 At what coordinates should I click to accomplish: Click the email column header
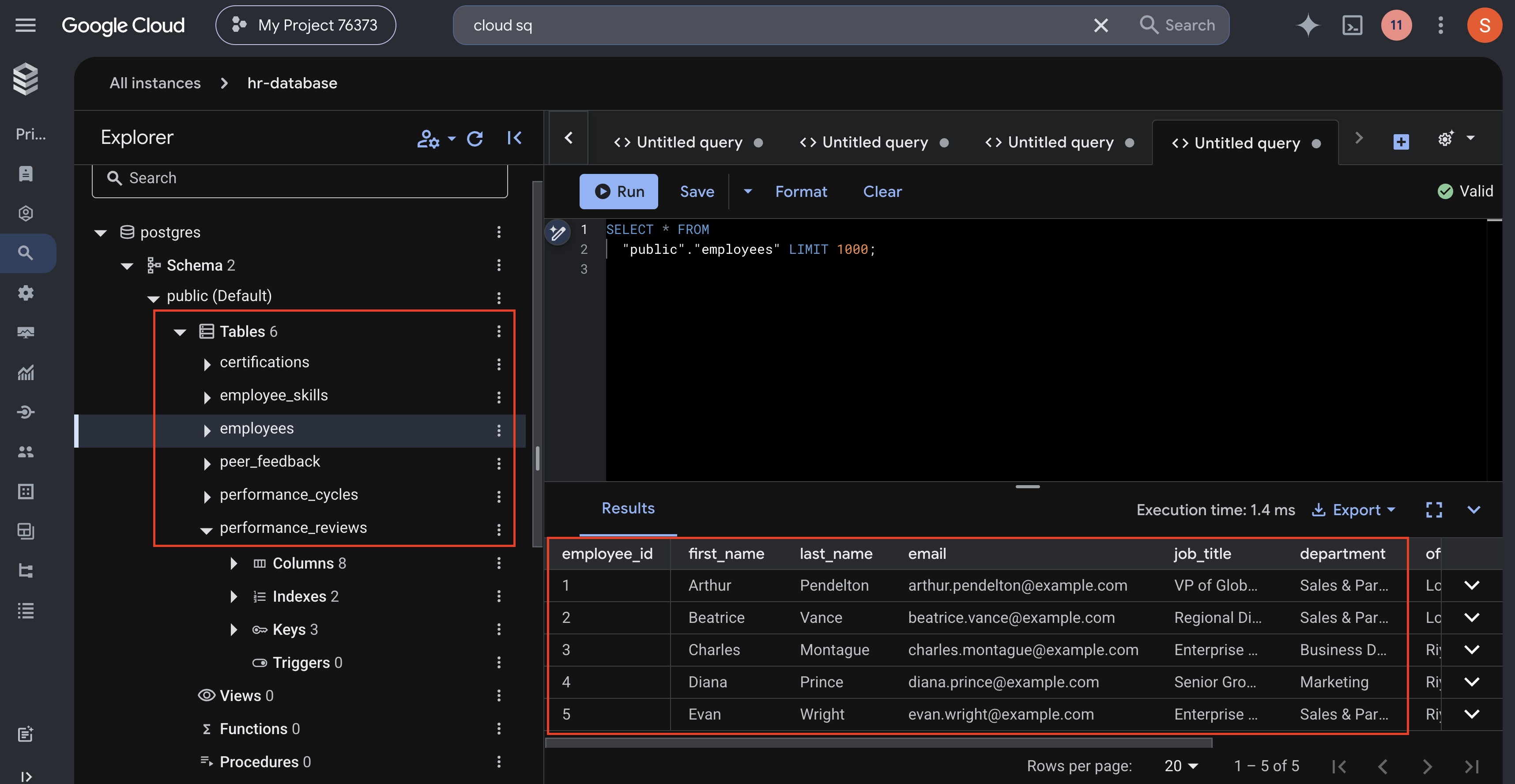(927, 554)
